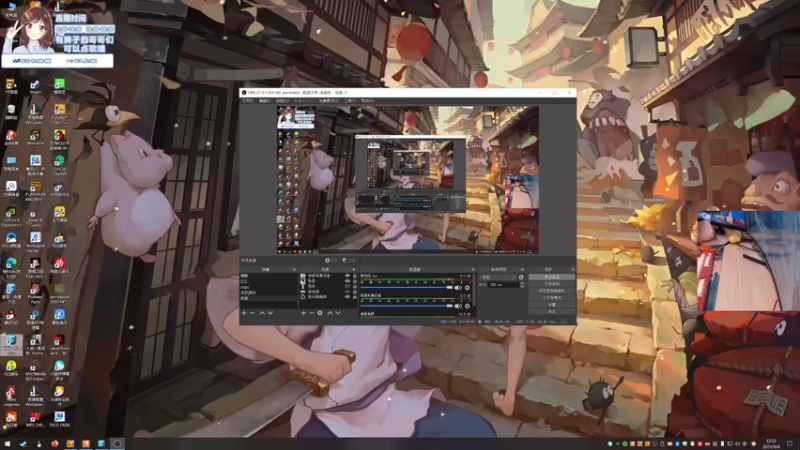Enable studio mode from the Controls dock
Screen dimensions: 800x450
pos(552,297)
